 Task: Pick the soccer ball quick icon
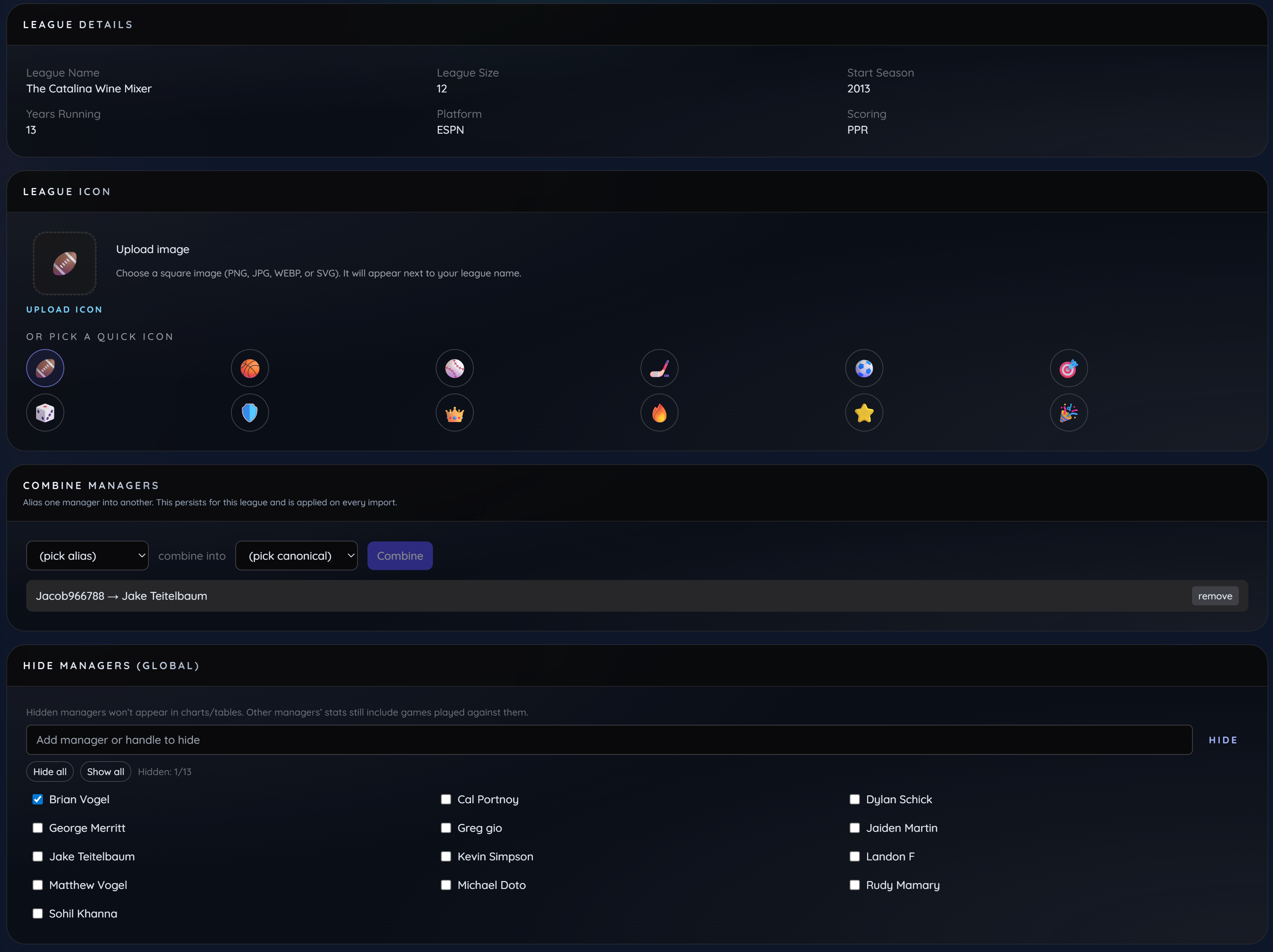[864, 368]
